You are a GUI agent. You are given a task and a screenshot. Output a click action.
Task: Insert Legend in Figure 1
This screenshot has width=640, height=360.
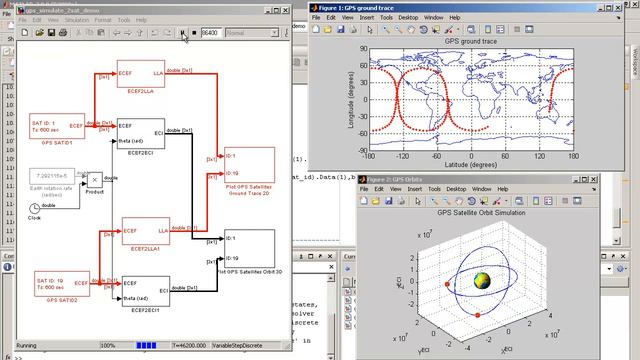point(500,29)
